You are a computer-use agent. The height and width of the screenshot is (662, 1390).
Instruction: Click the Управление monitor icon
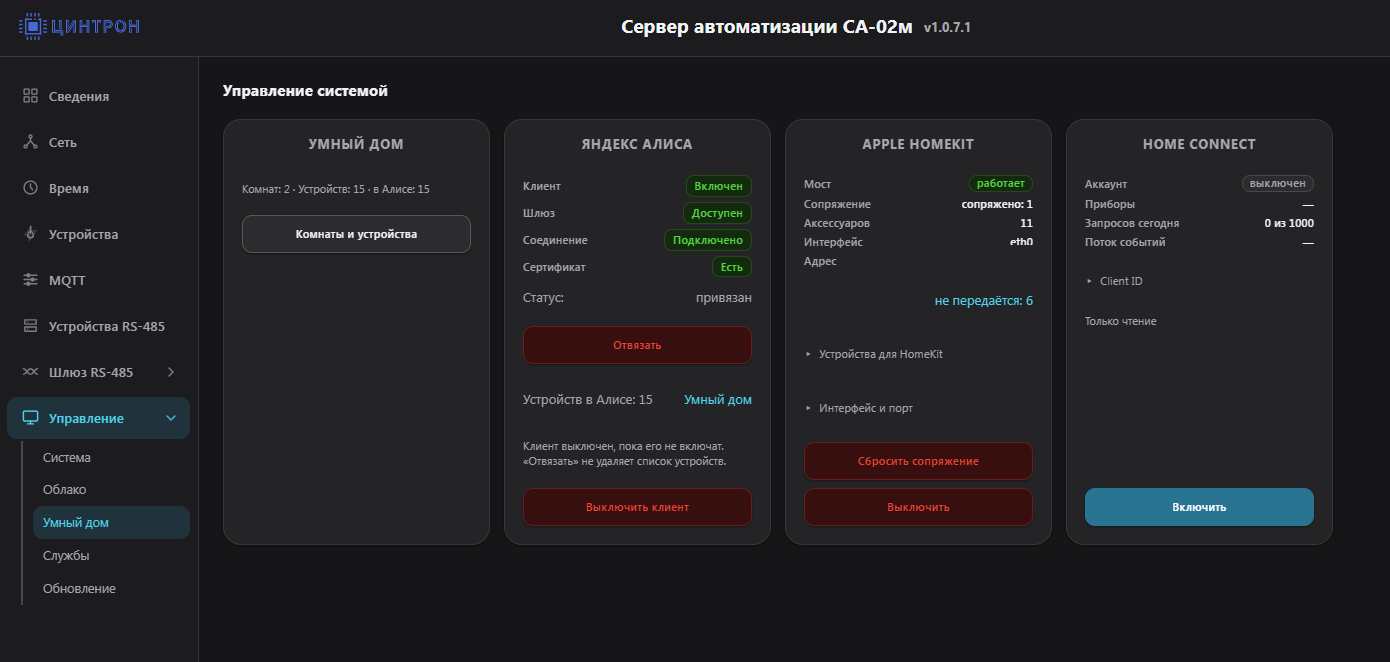tap(30, 418)
